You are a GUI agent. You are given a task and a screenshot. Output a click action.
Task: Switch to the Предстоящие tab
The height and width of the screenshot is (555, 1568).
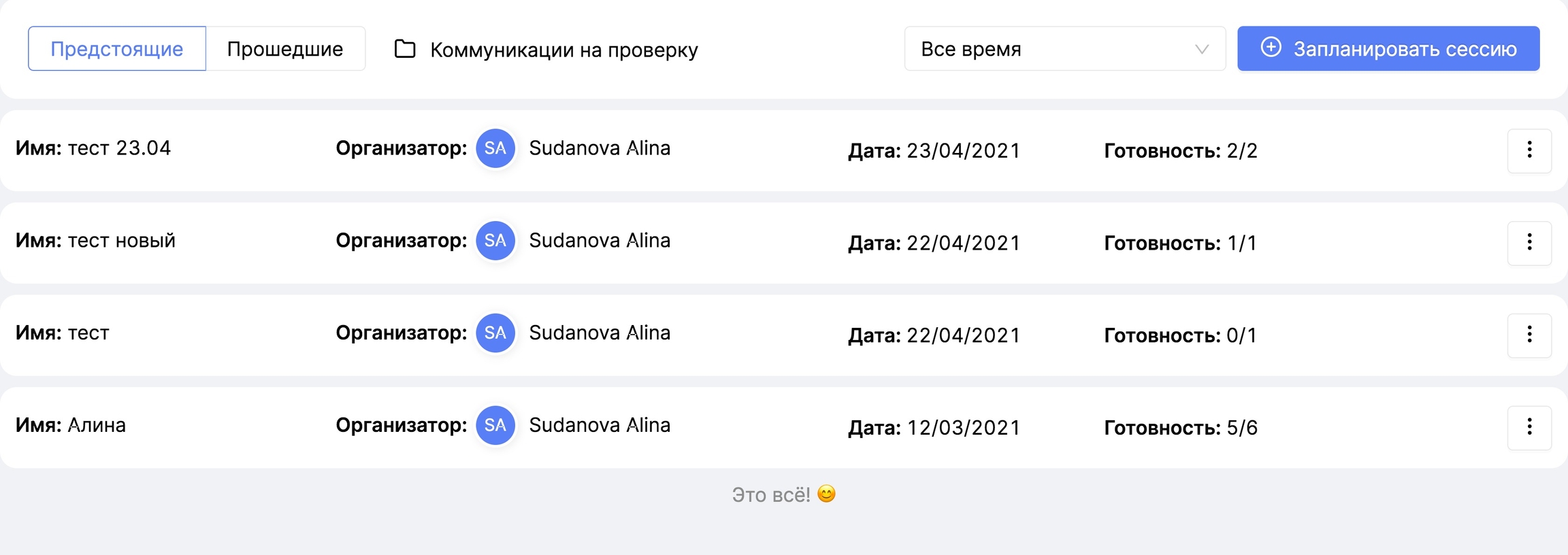click(116, 49)
